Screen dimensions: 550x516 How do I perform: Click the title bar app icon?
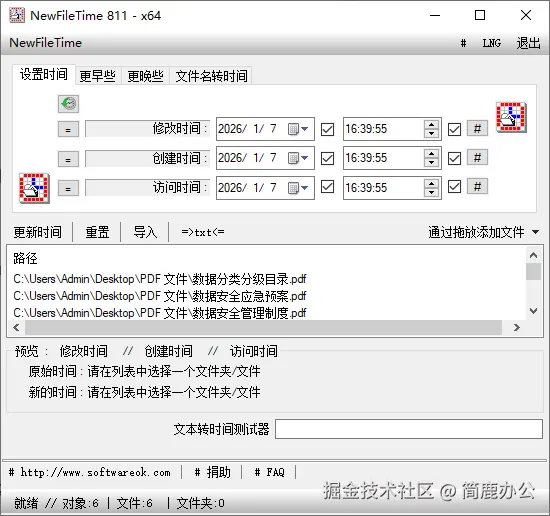(17, 15)
